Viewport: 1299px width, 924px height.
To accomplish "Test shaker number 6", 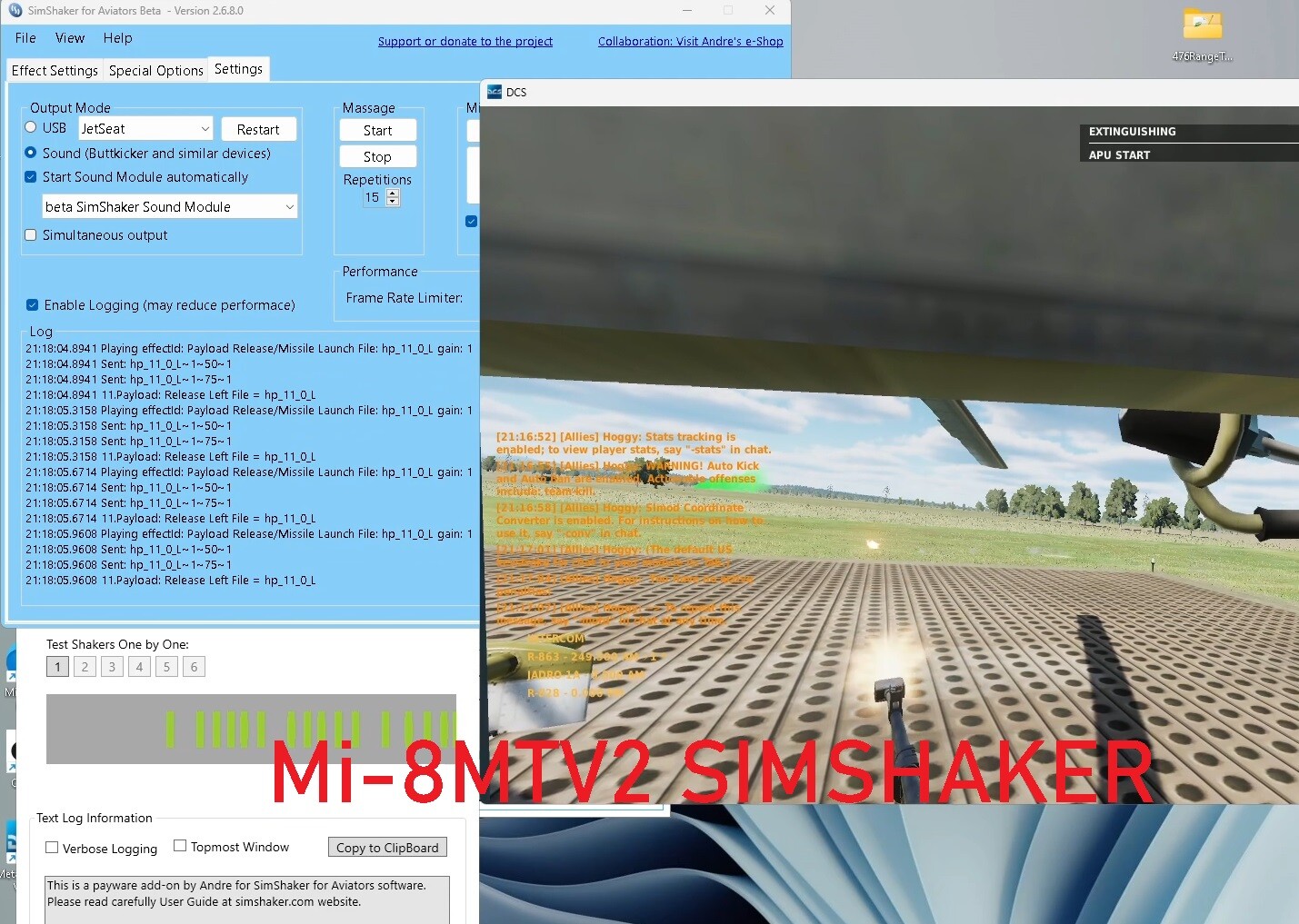I will click(194, 667).
